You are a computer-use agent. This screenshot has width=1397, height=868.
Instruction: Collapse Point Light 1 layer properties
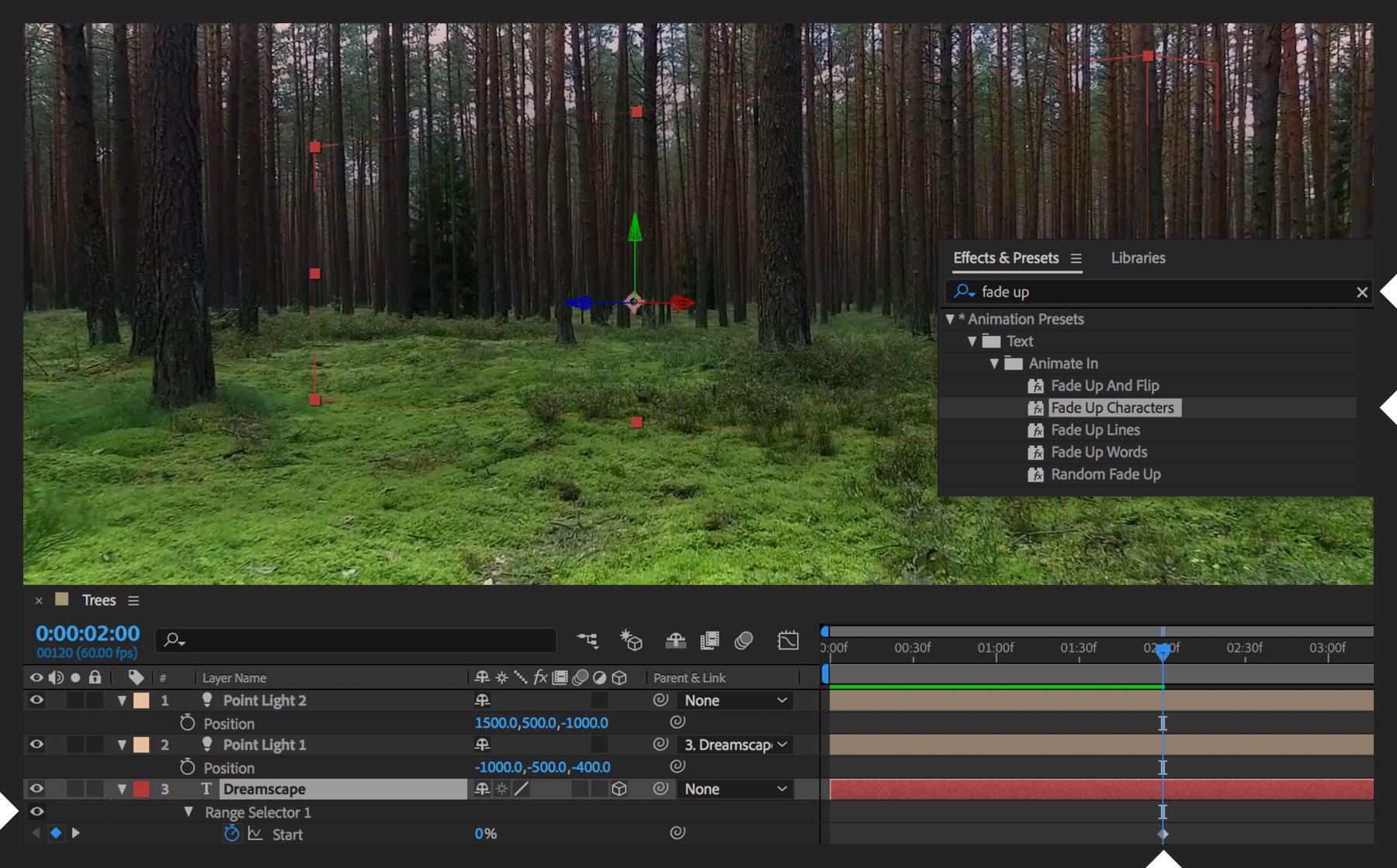pos(122,744)
